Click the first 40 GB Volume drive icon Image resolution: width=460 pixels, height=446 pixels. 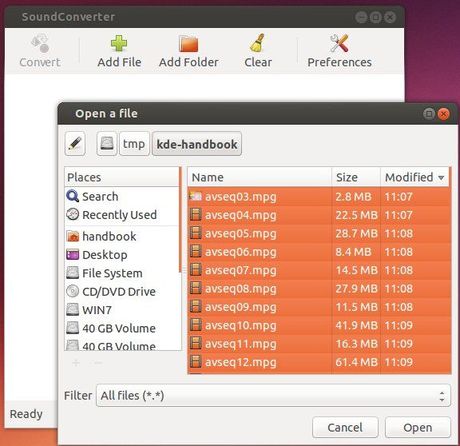pyautogui.click(x=73, y=328)
